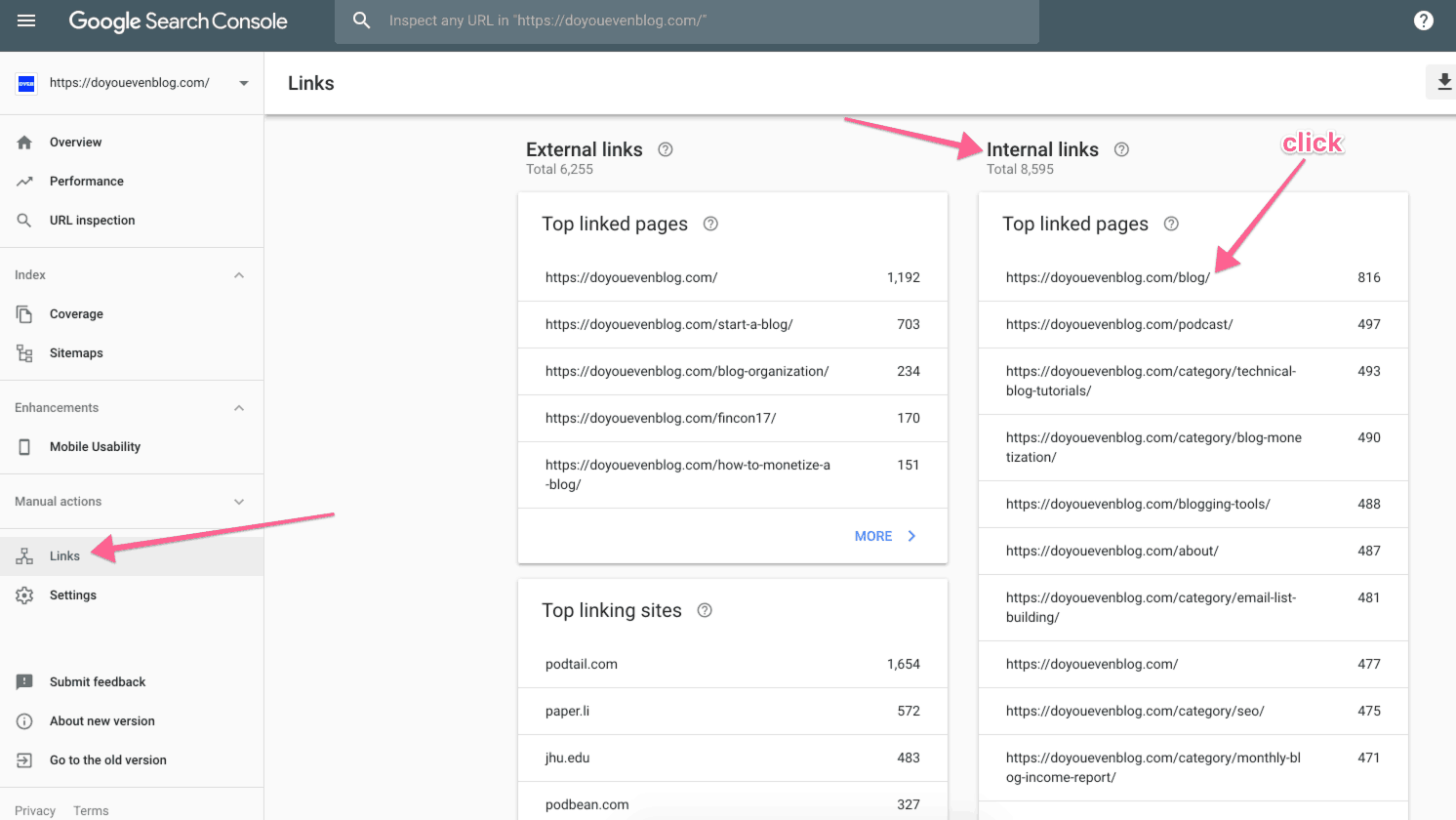Open Performance report
Viewport: 1456px width, 820px height.
point(132,182)
